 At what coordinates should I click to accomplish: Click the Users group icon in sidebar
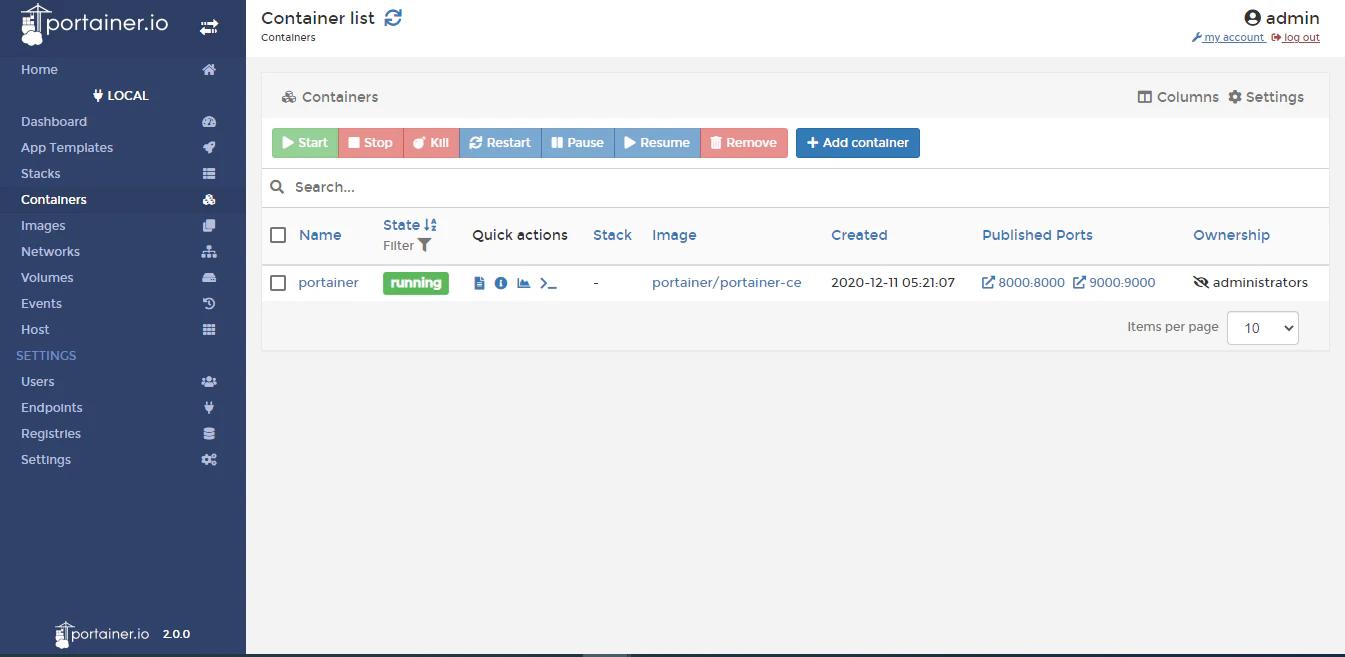209,382
